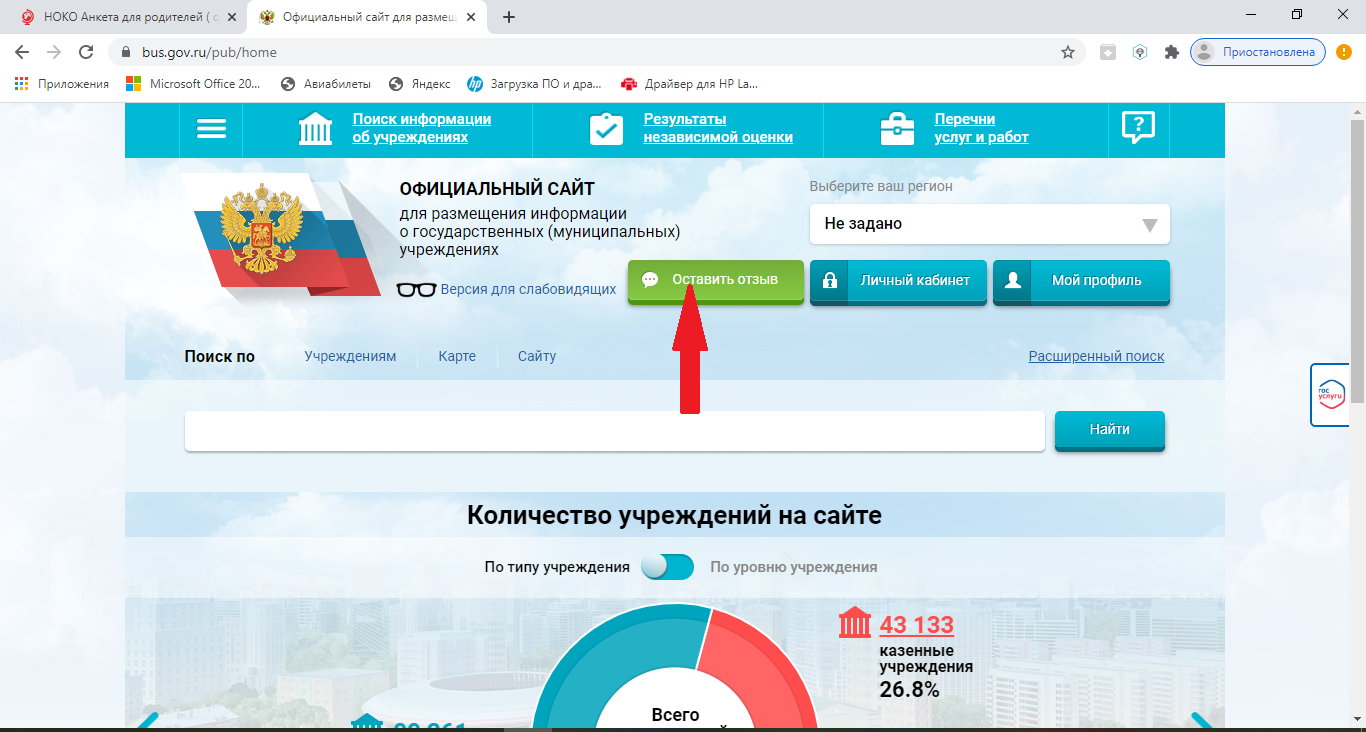Screen dimensions: 1366x732
Task: Open the Авиабилеты bookmark
Action: [326, 84]
